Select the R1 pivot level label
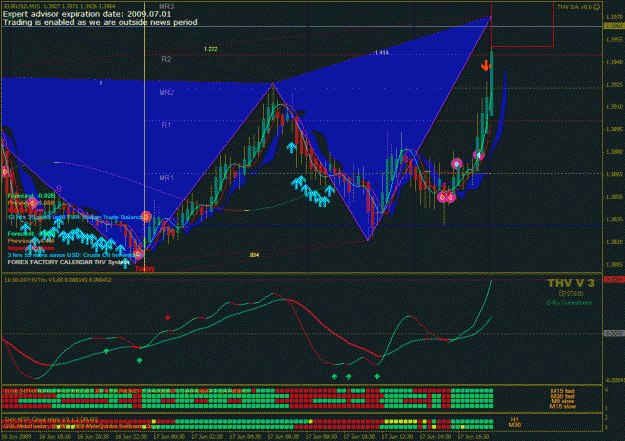This screenshot has width=625, height=441. coord(166,125)
